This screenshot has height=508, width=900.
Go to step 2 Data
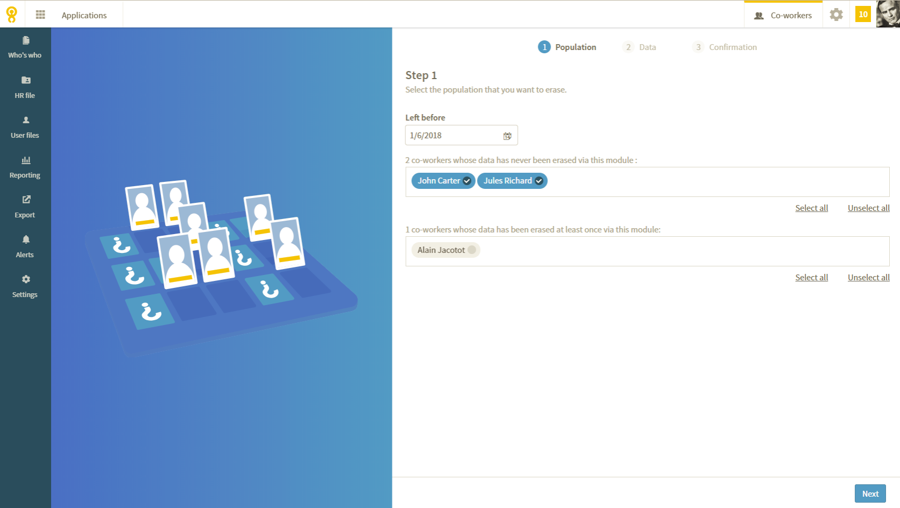click(639, 47)
